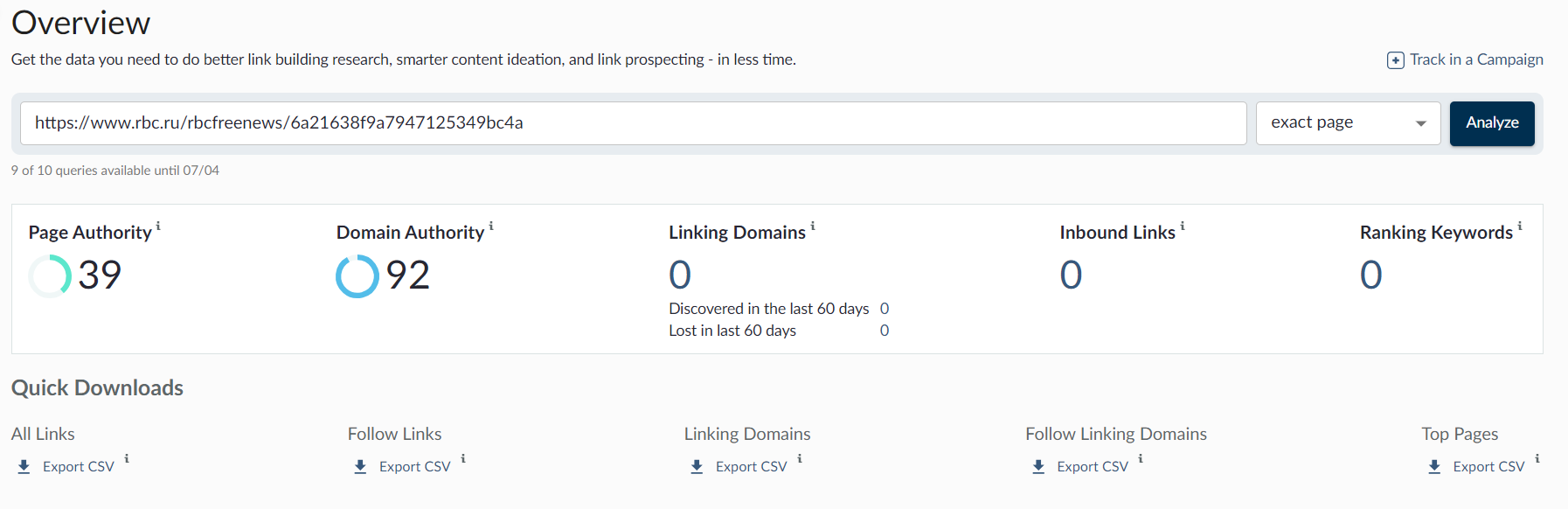Click the URL input field
The image size is (1568, 509).
click(634, 123)
